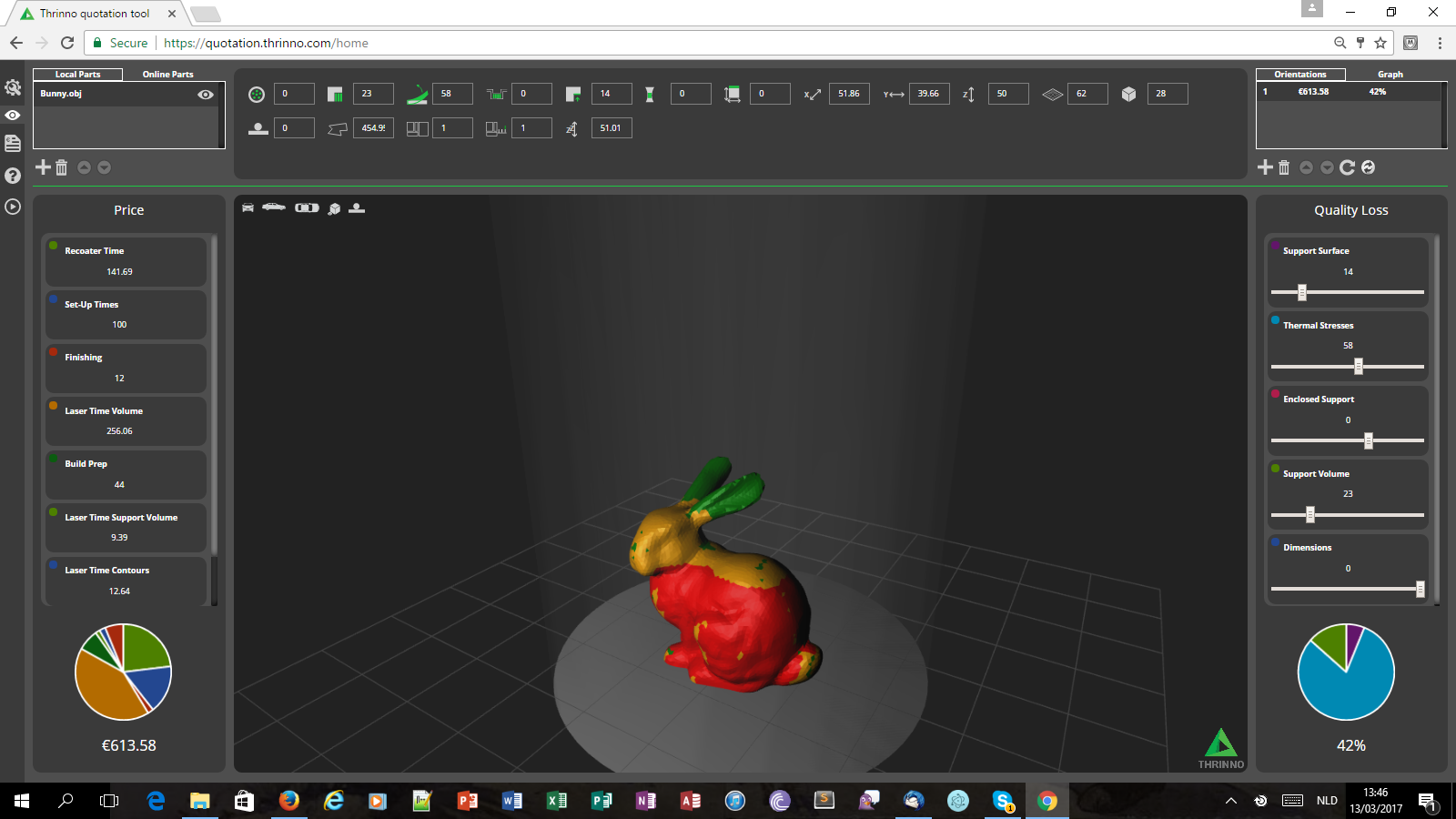Select top car view icon in viewport
1456x819 pixels.
[x=307, y=208]
